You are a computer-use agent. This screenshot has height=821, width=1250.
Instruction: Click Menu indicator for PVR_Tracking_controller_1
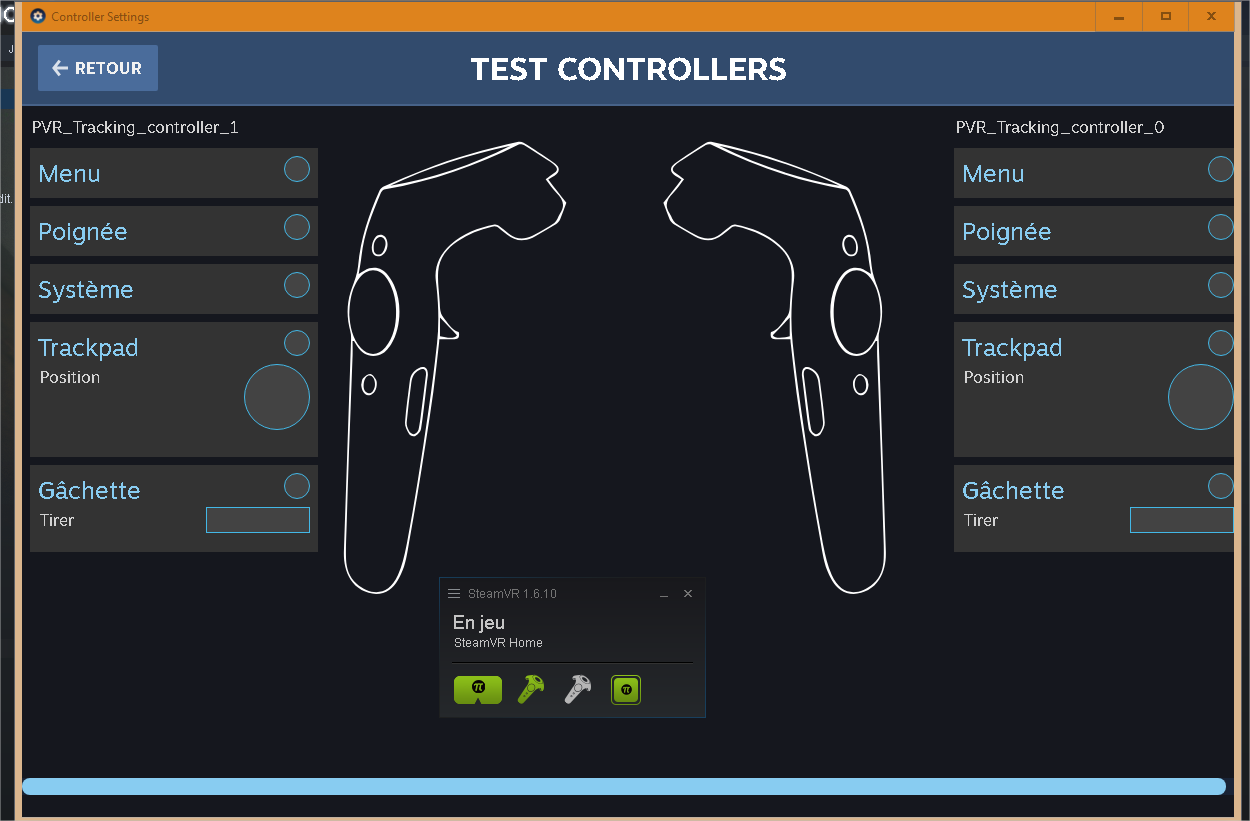(x=297, y=169)
